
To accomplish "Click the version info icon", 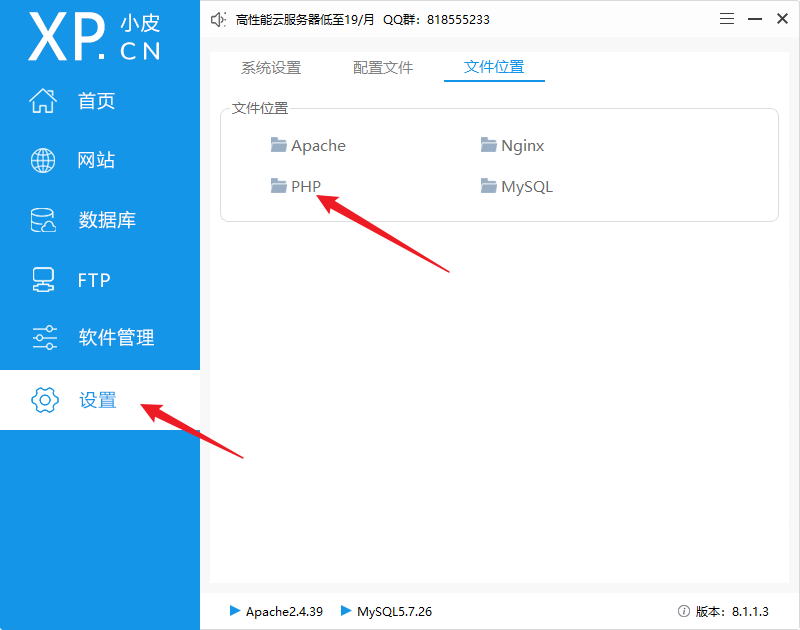I will tap(684, 611).
